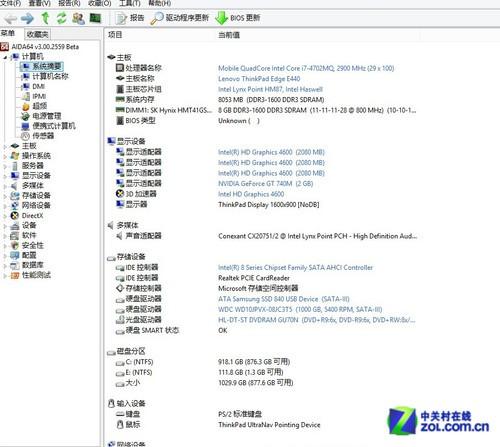Select the 电源管理 tree icon
The width and height of the screenshot is (500, 447).
[25, 116]
